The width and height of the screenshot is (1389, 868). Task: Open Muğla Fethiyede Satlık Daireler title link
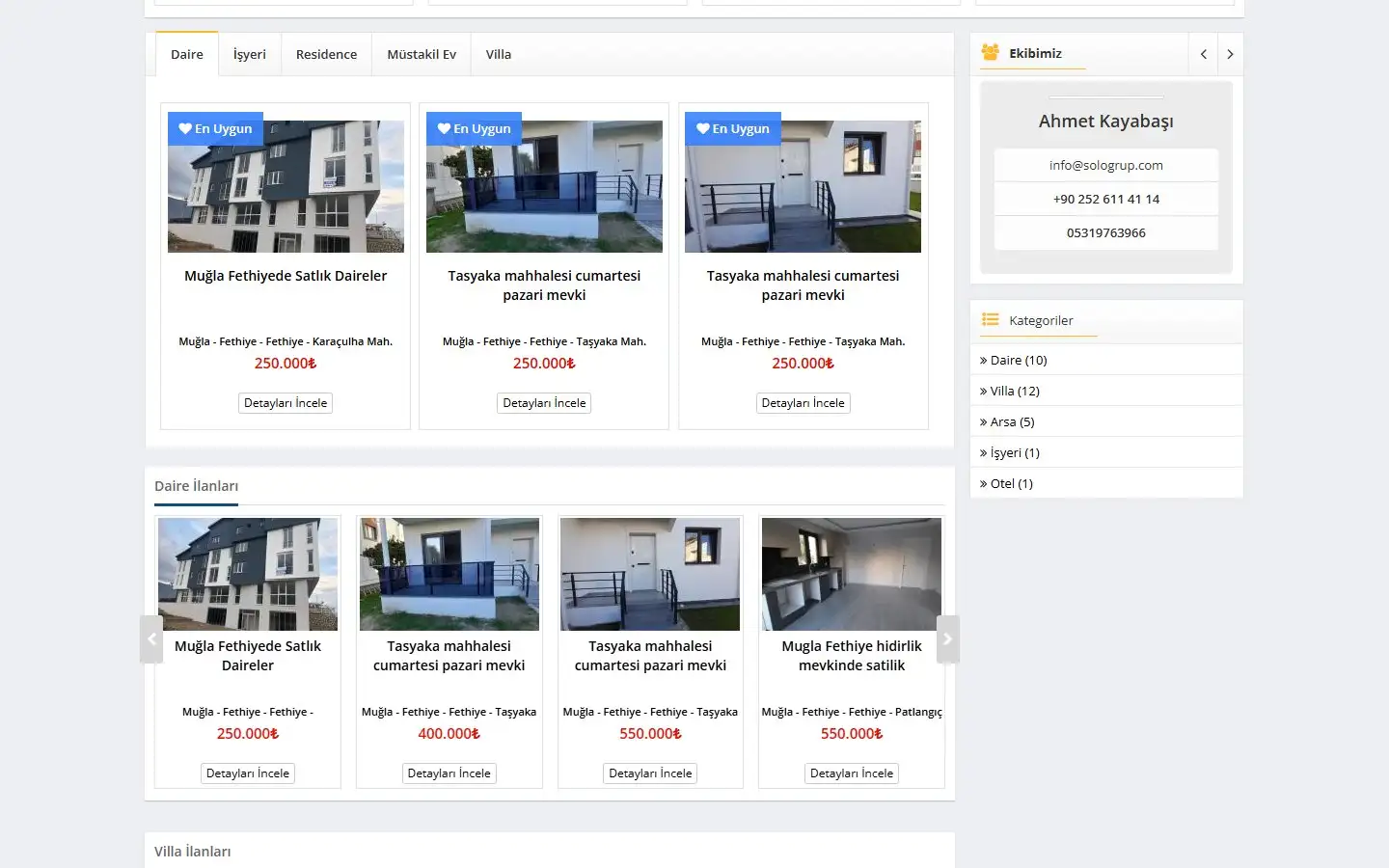point(286,276)
